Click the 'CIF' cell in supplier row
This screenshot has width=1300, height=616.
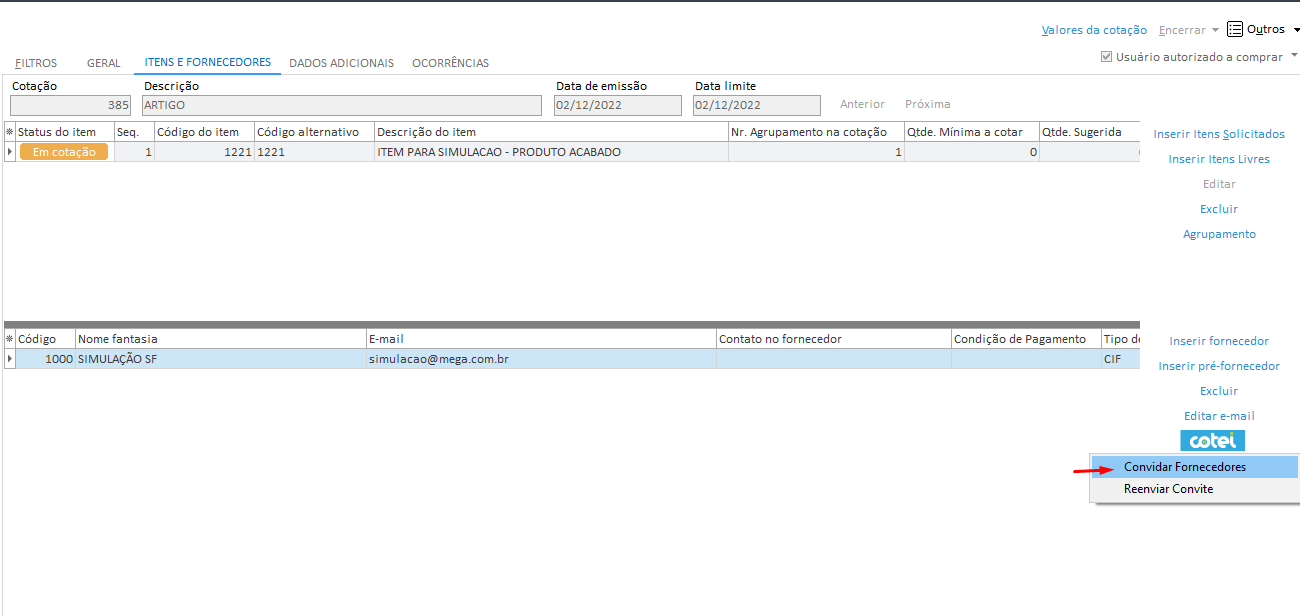pos(1120,358)
